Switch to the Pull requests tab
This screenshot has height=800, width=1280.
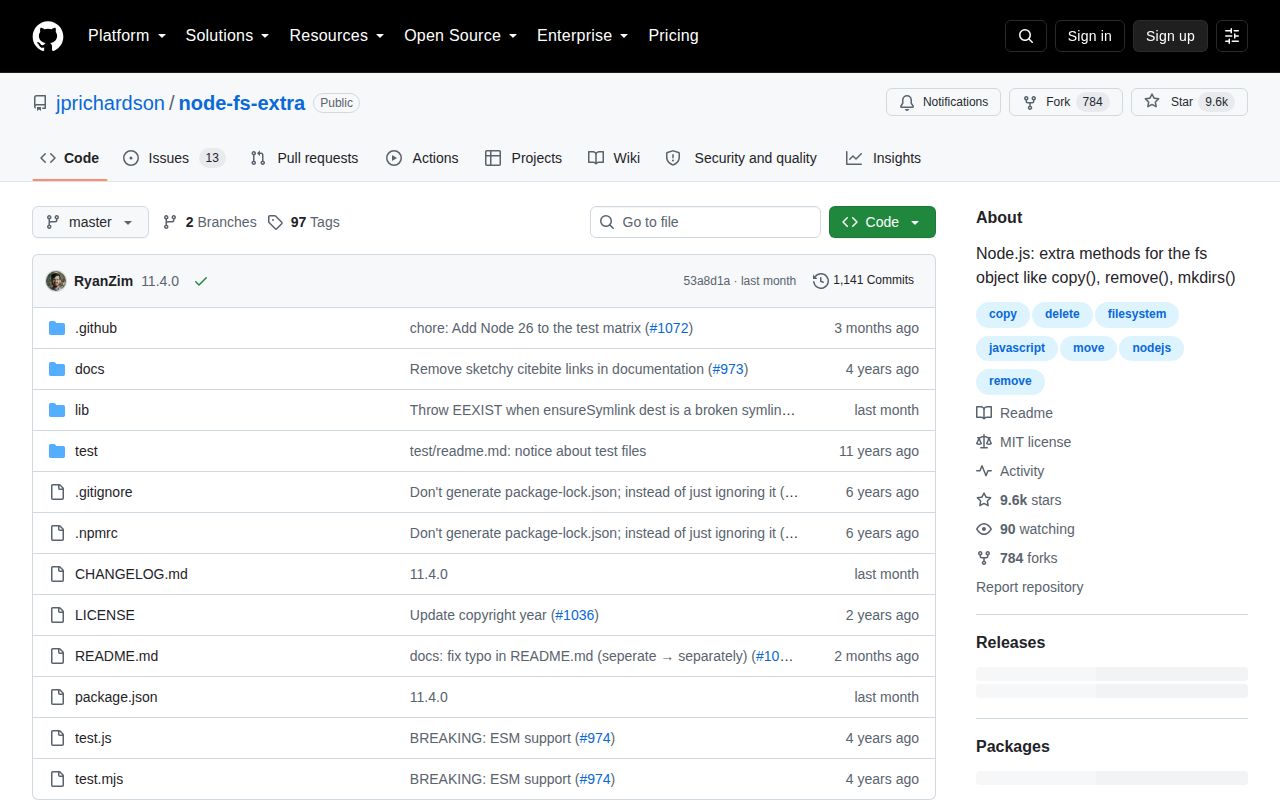[x=304, y=158]
